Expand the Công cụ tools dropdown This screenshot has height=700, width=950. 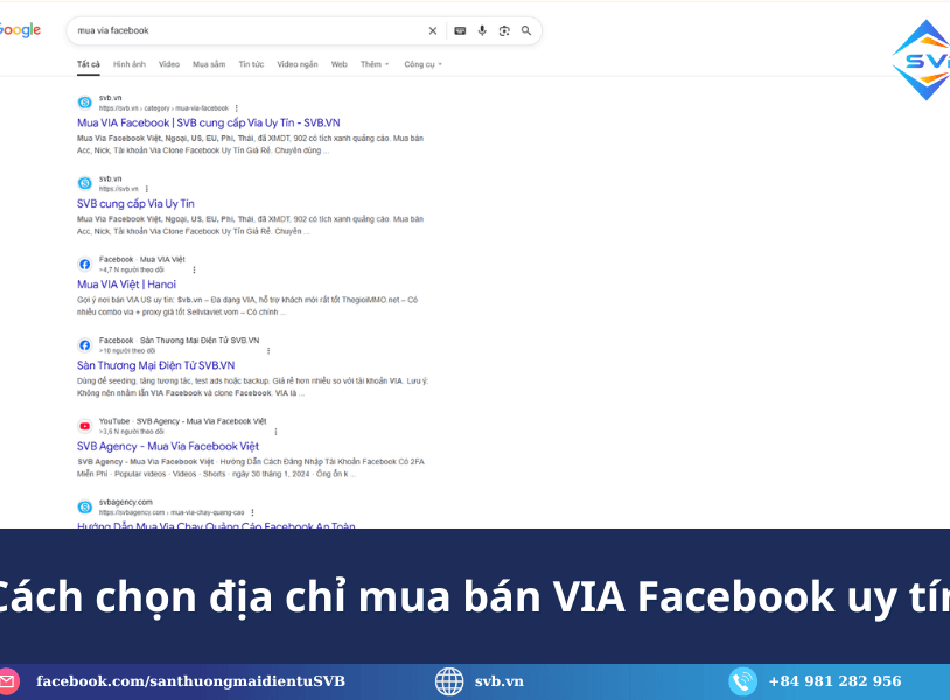pyautogui.click(x=422, y=64)
